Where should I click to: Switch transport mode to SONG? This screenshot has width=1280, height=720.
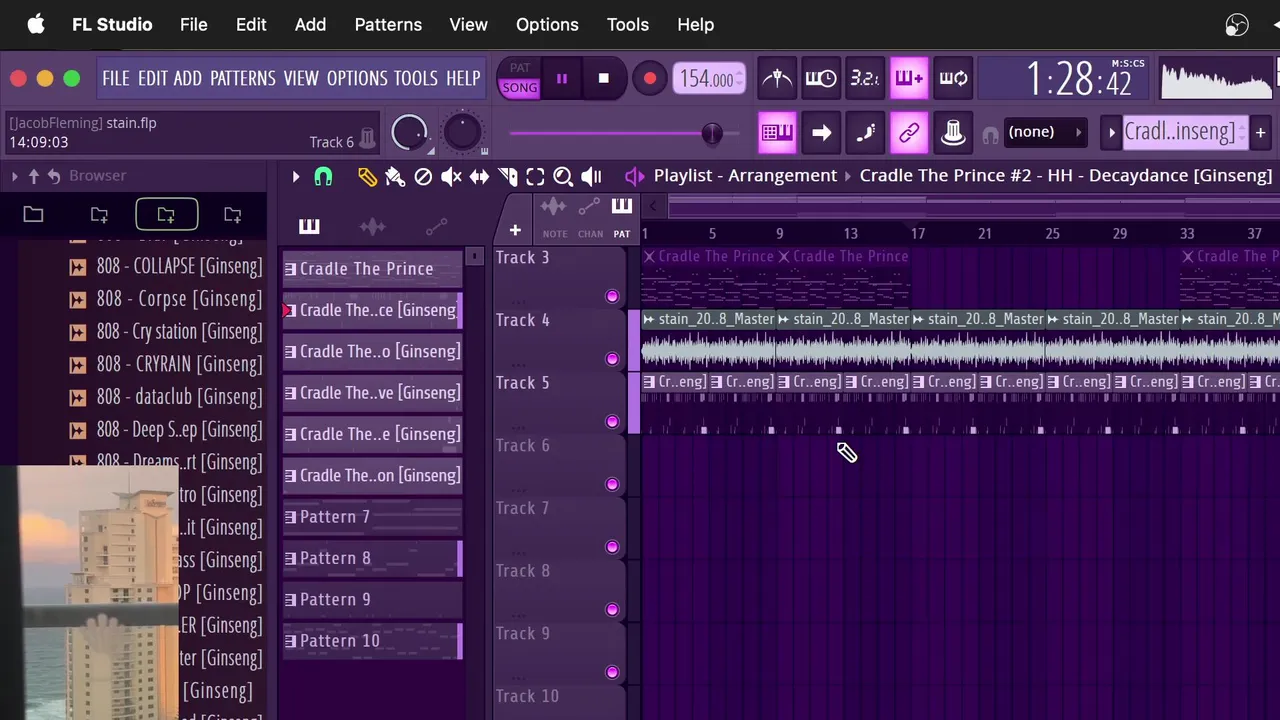[520, 88]
